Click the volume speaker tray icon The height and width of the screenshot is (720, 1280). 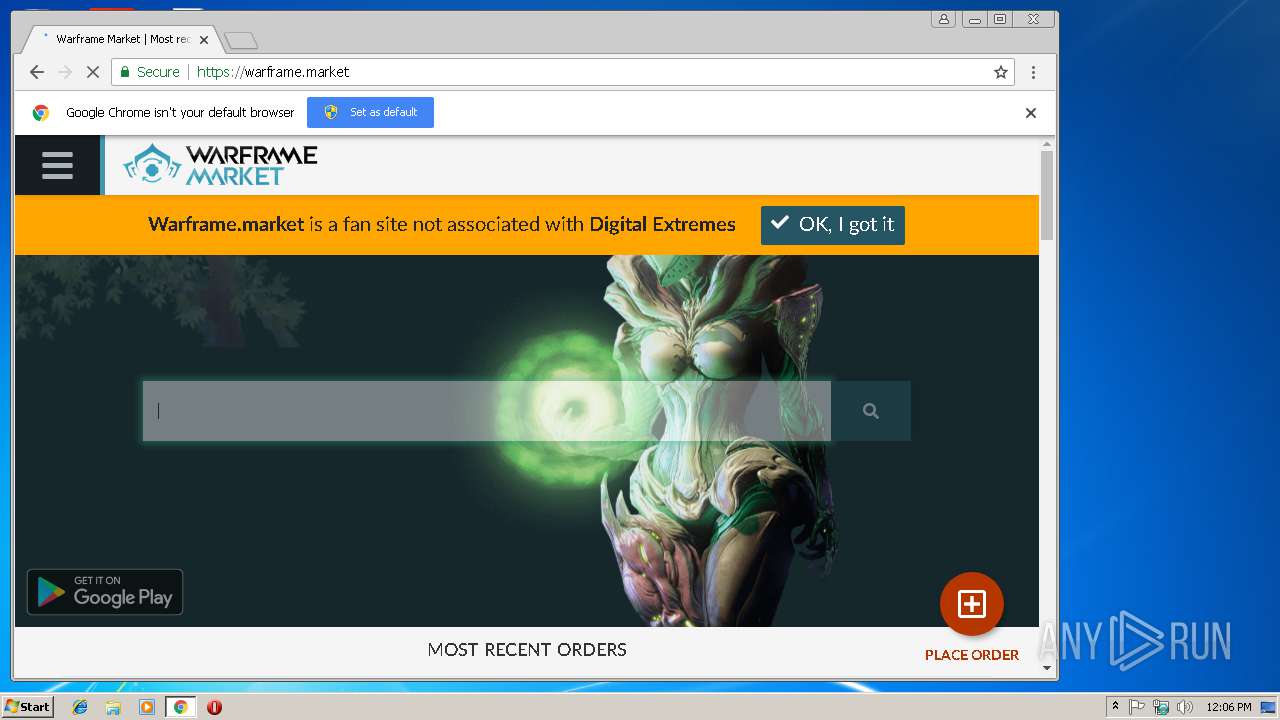click(1185, 707)
